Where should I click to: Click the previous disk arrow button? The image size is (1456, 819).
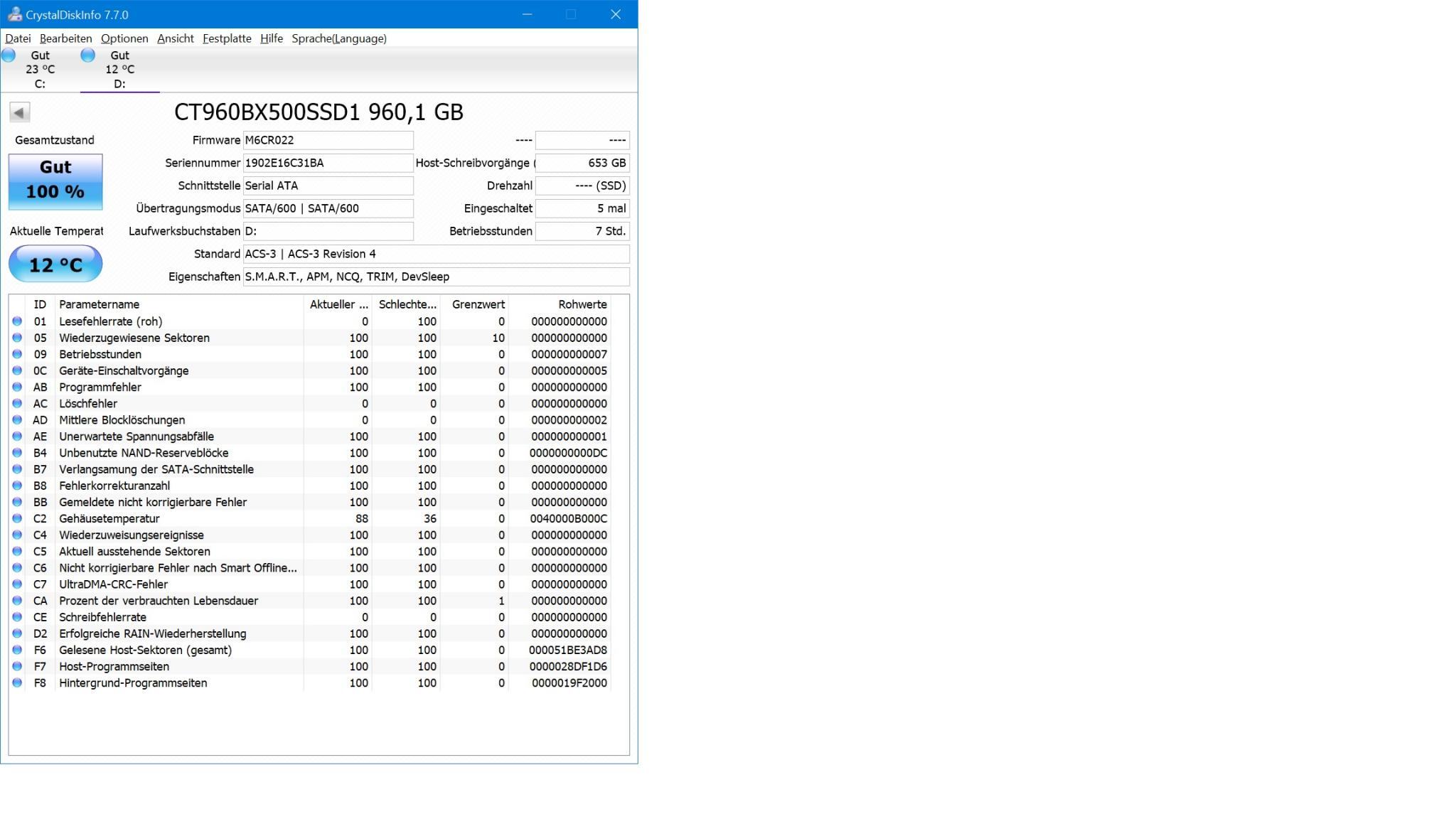pos(20,112)
